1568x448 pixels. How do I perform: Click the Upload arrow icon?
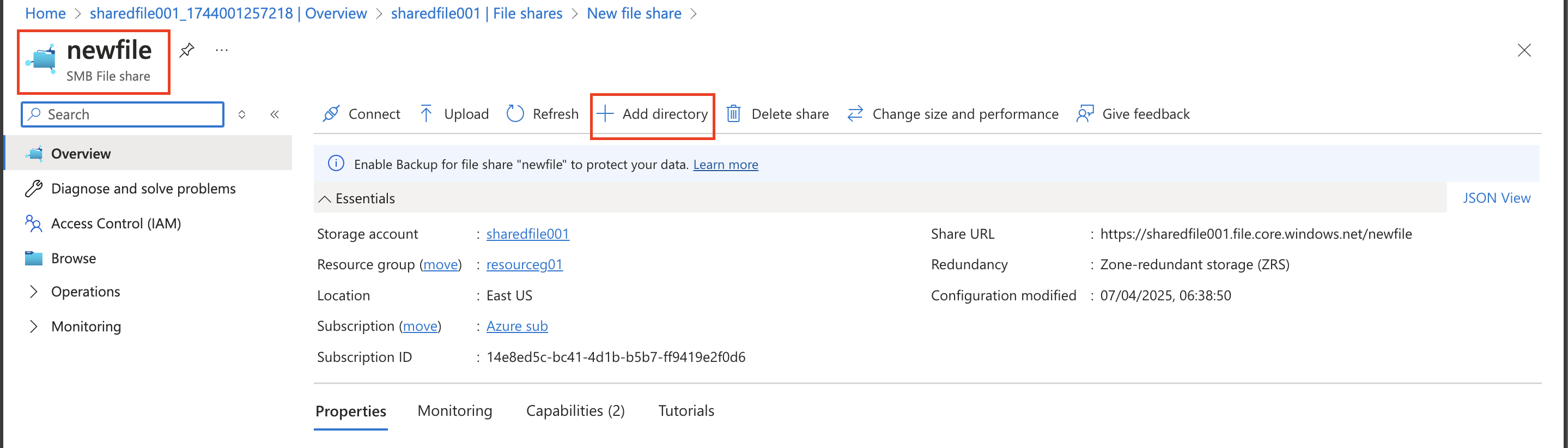[x=426, y=114]
